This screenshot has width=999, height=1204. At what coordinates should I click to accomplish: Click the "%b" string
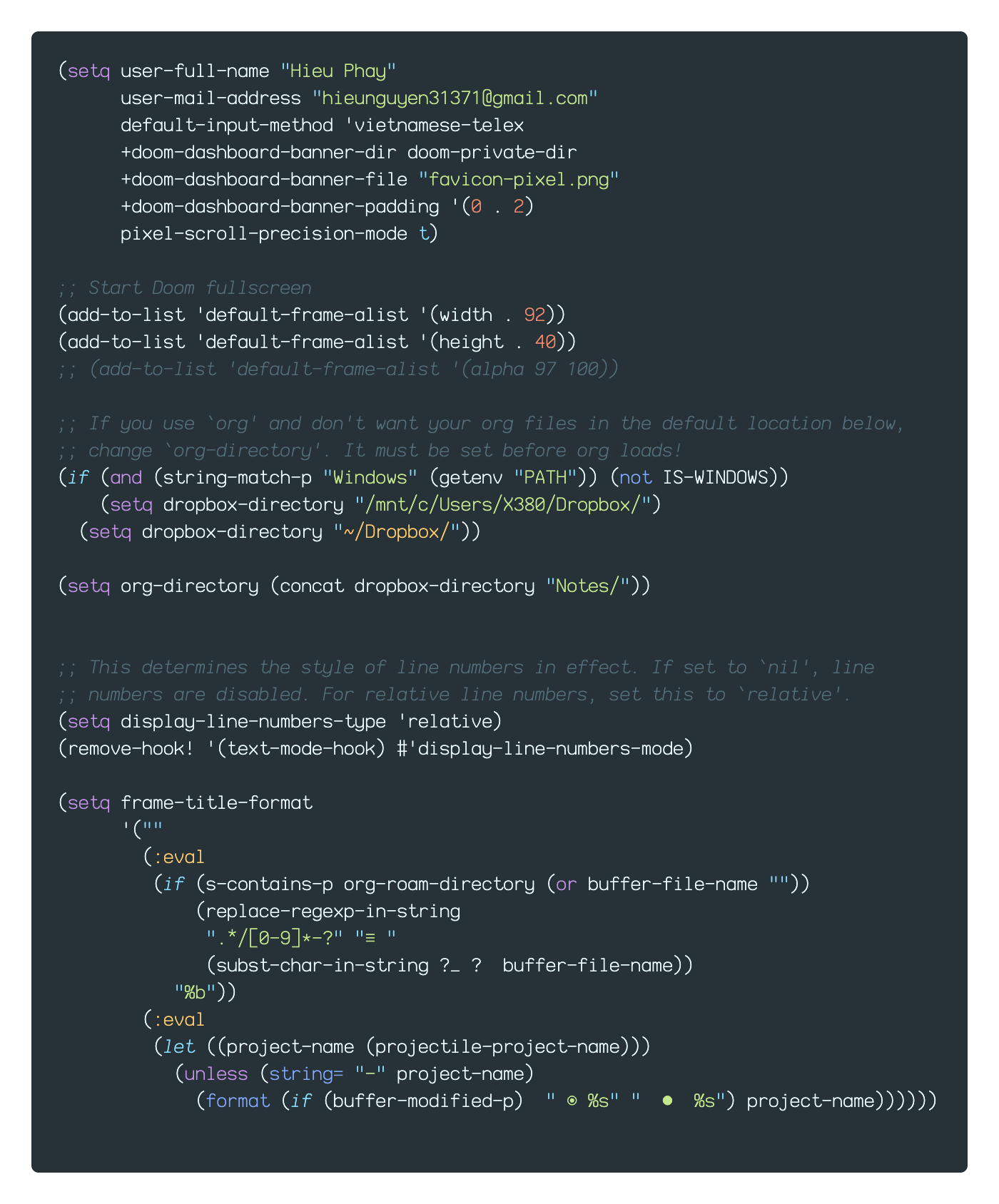195,993
